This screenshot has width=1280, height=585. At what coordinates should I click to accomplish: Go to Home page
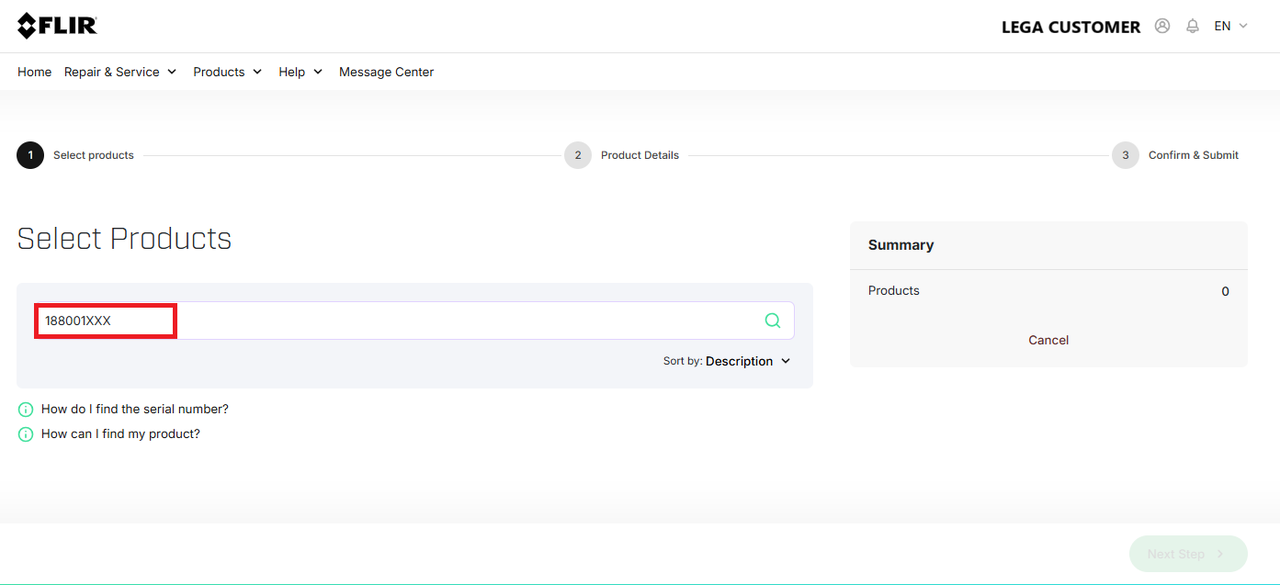coord(34,72)
